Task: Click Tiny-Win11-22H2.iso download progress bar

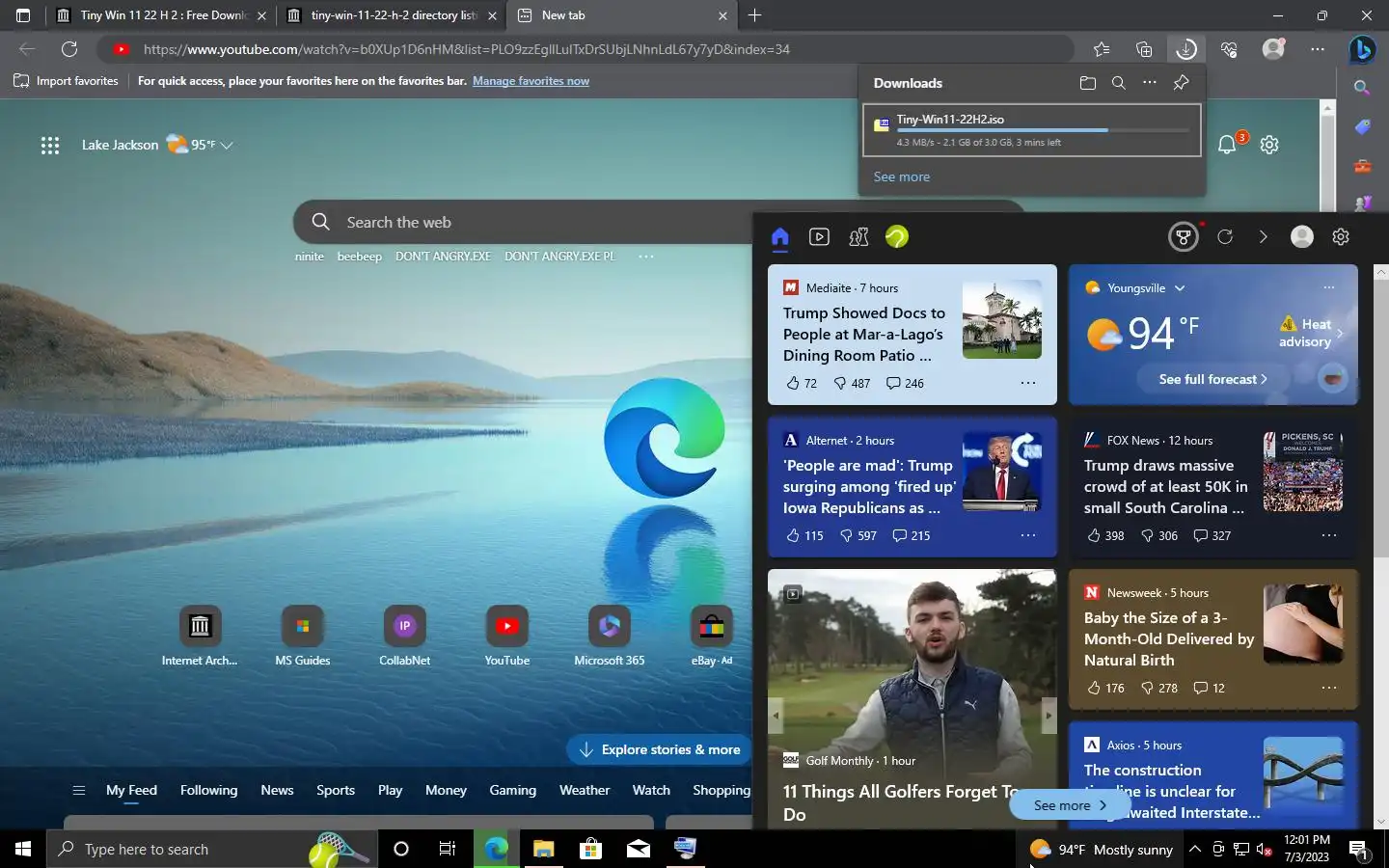Action: point(1042,130)
